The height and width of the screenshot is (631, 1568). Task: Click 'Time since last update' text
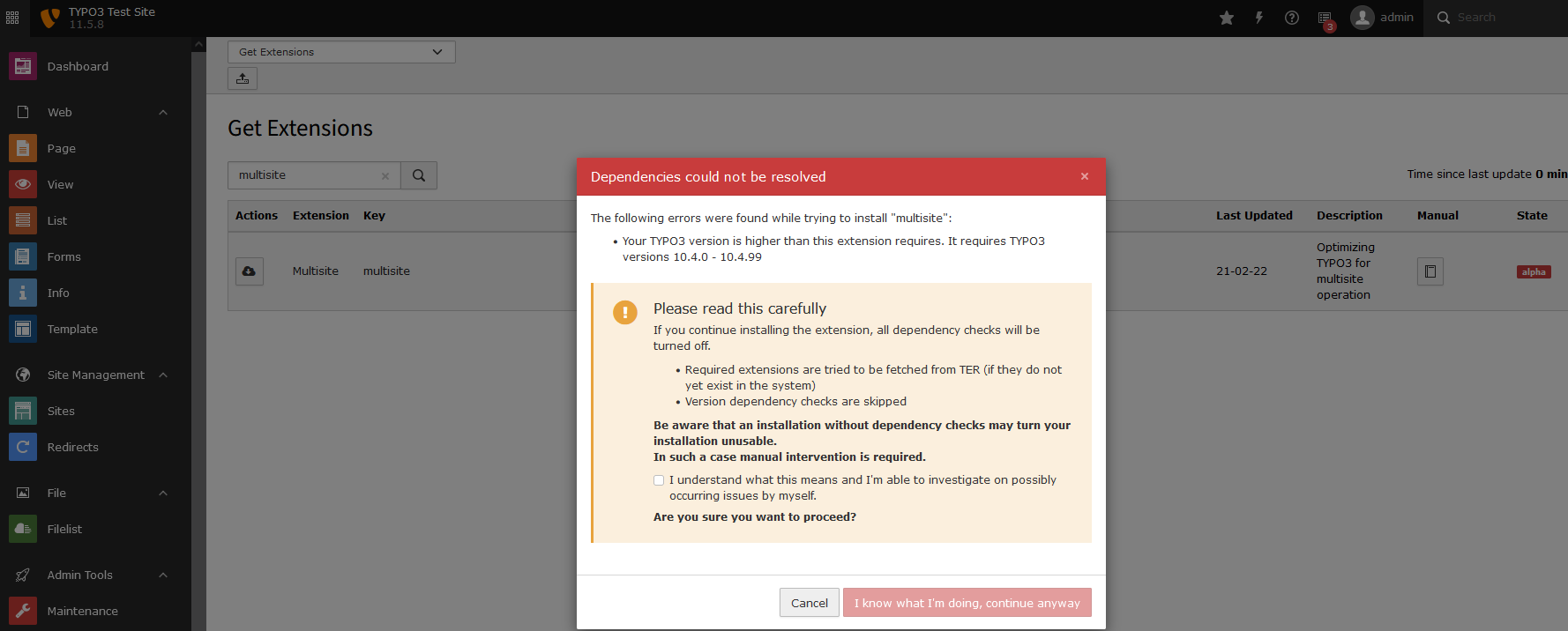1469,174
